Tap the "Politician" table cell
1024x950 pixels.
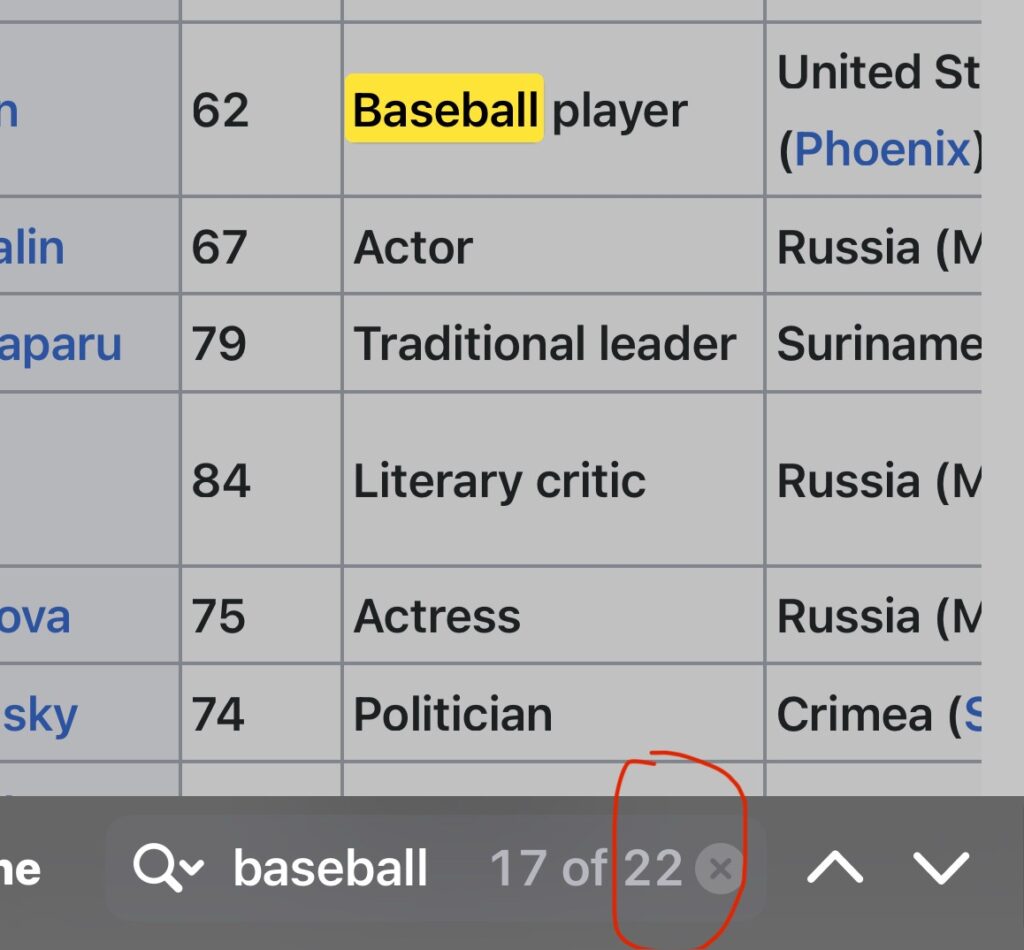pos(453,714)
